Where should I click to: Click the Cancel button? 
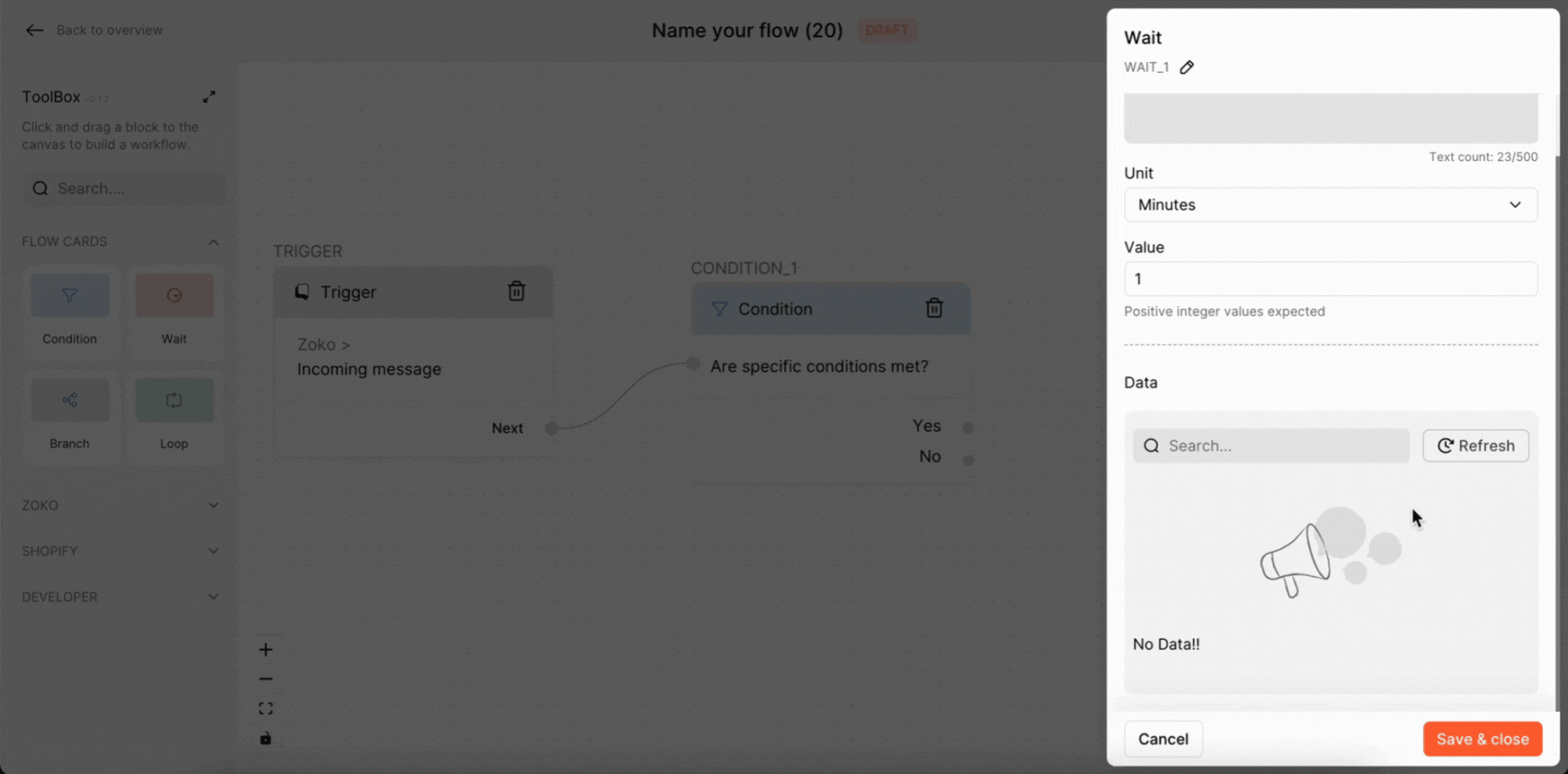pyautogui.click(x=1163, y=739)
